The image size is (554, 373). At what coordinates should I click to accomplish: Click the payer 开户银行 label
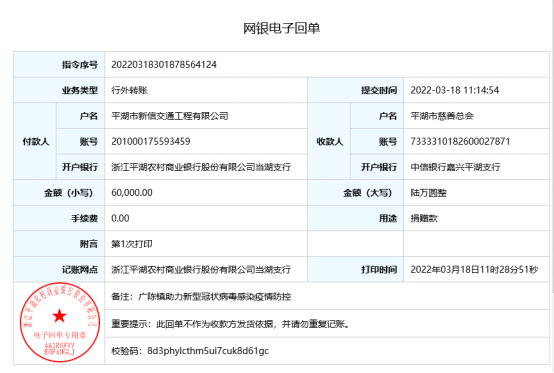click(80, 167)
